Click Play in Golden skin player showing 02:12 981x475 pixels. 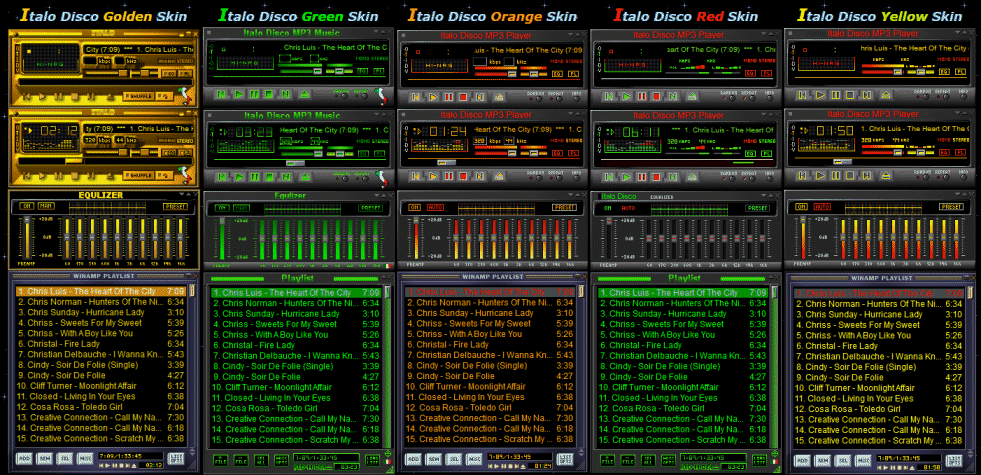42,176
